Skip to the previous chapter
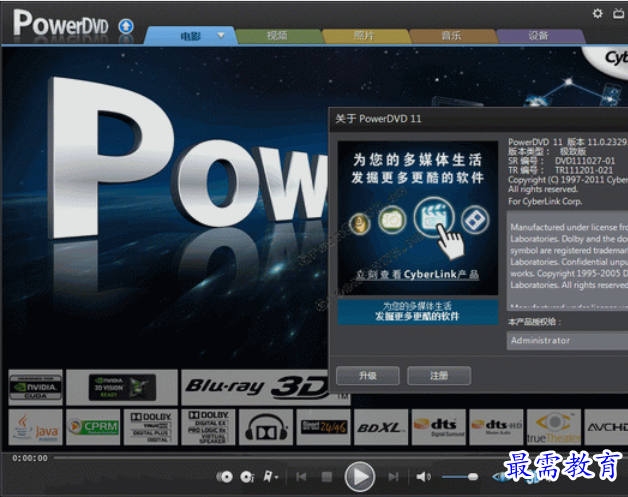The image size is (628, 497). click(x=301, y=477)
